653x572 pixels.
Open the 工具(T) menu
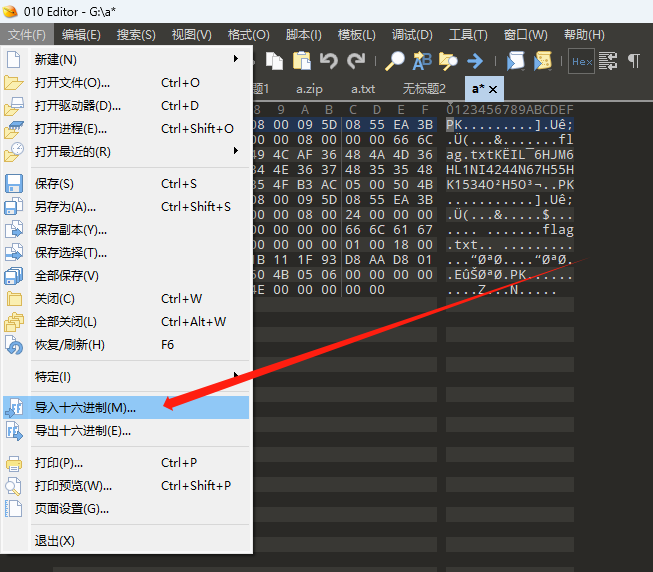(469, 35)
